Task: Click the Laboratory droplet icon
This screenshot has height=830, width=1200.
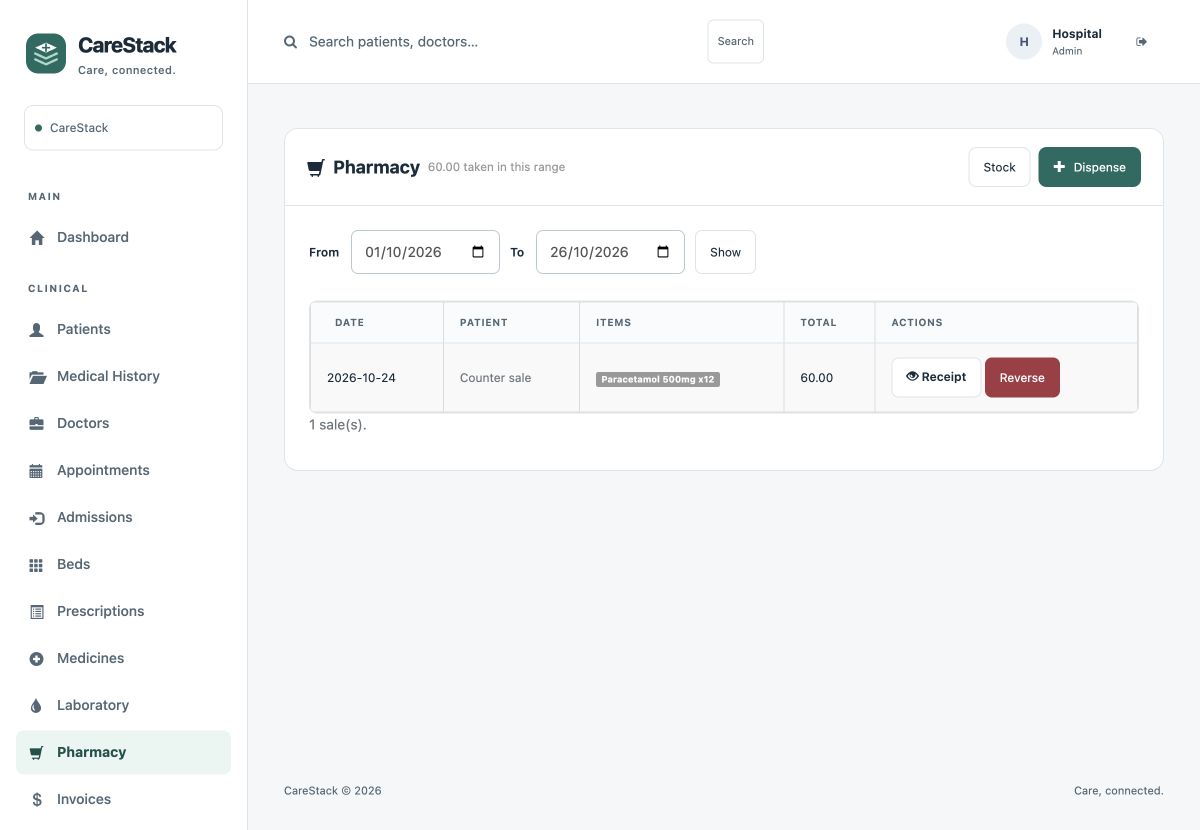Action: pos(37,706)
